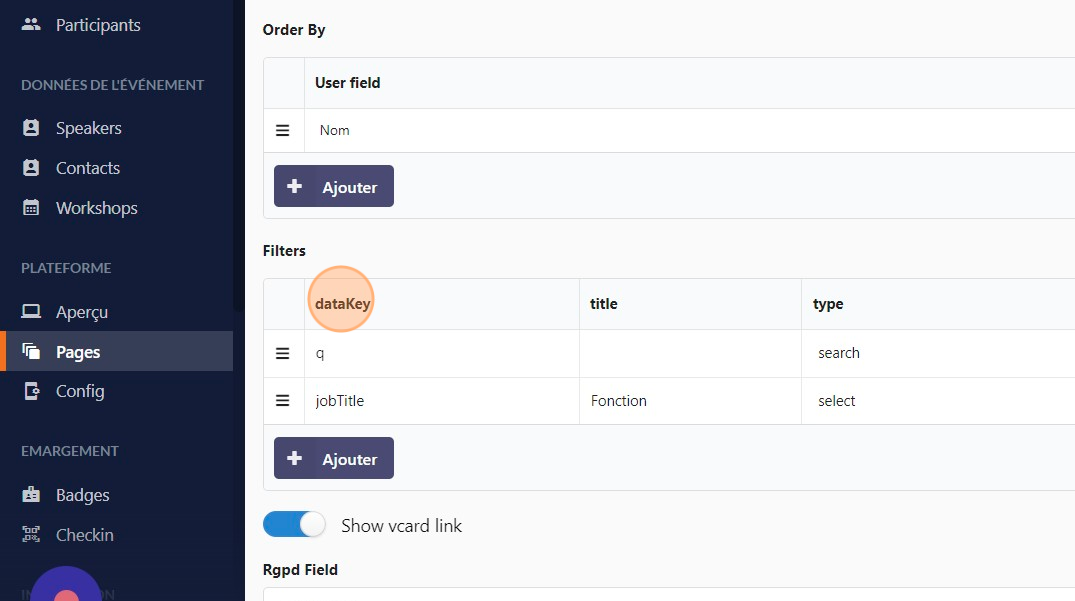This screenshot has width=1075, height=601.
Task: Click the Fonction title field
Action: [x=689, y=401]
